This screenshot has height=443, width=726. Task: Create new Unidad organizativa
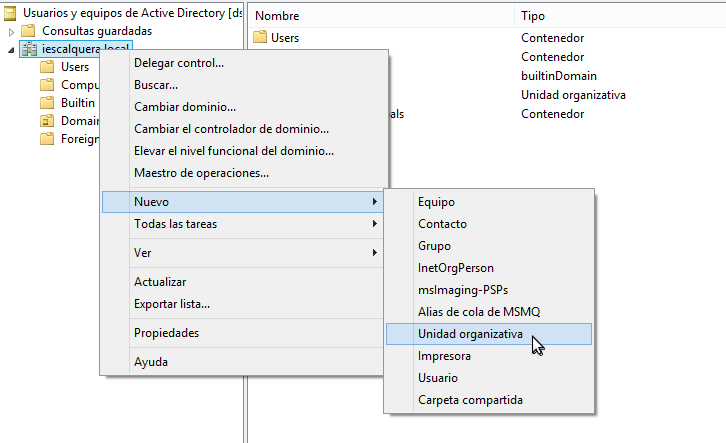click(x=489, y=334)
